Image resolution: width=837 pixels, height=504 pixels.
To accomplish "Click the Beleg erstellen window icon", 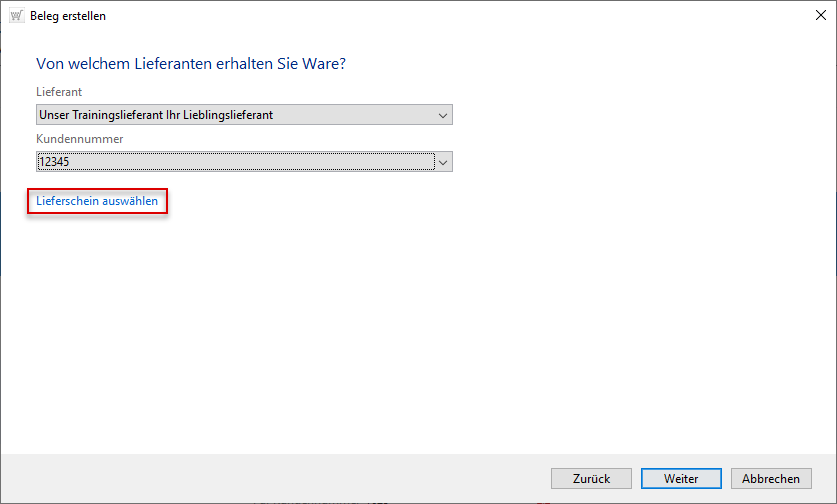I will (16, 16).
